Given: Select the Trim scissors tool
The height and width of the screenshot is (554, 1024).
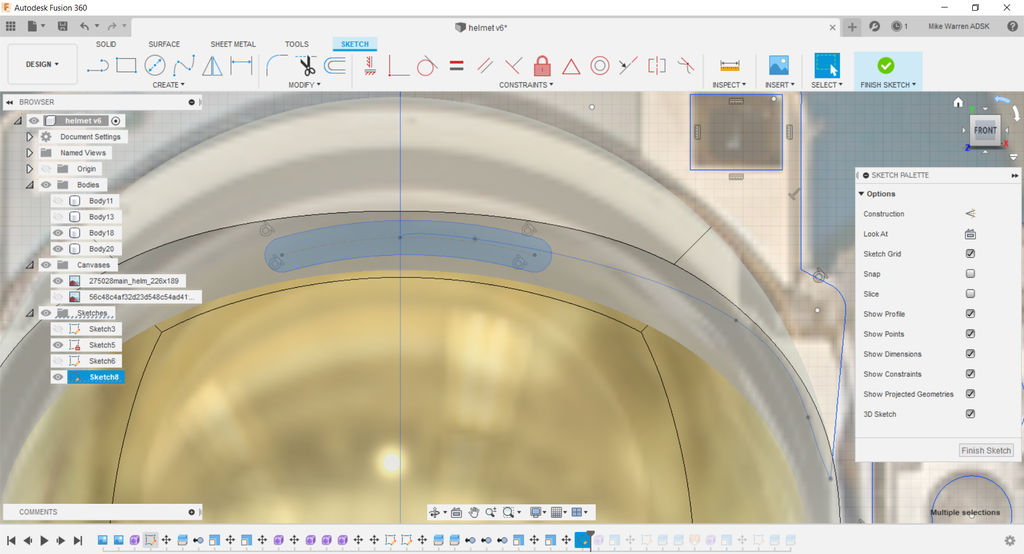Looking at the screenshot, I should (306, 65).
